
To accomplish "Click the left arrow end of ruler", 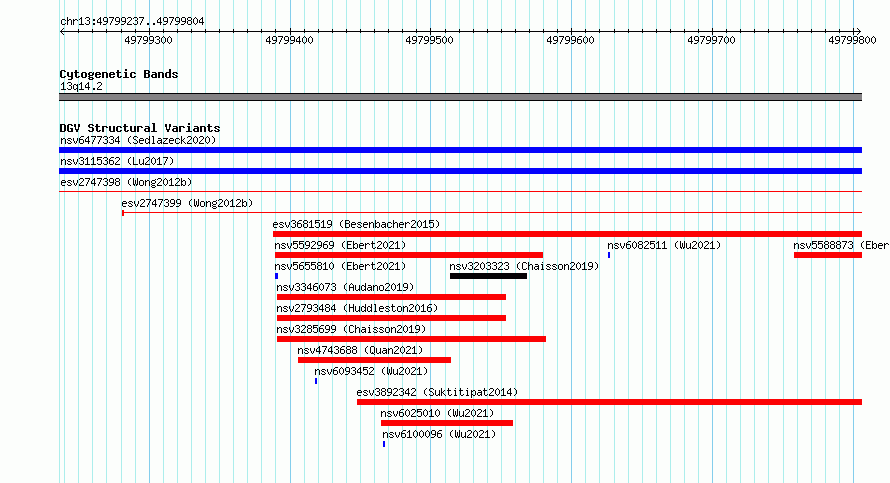I will tap(62, 32).
